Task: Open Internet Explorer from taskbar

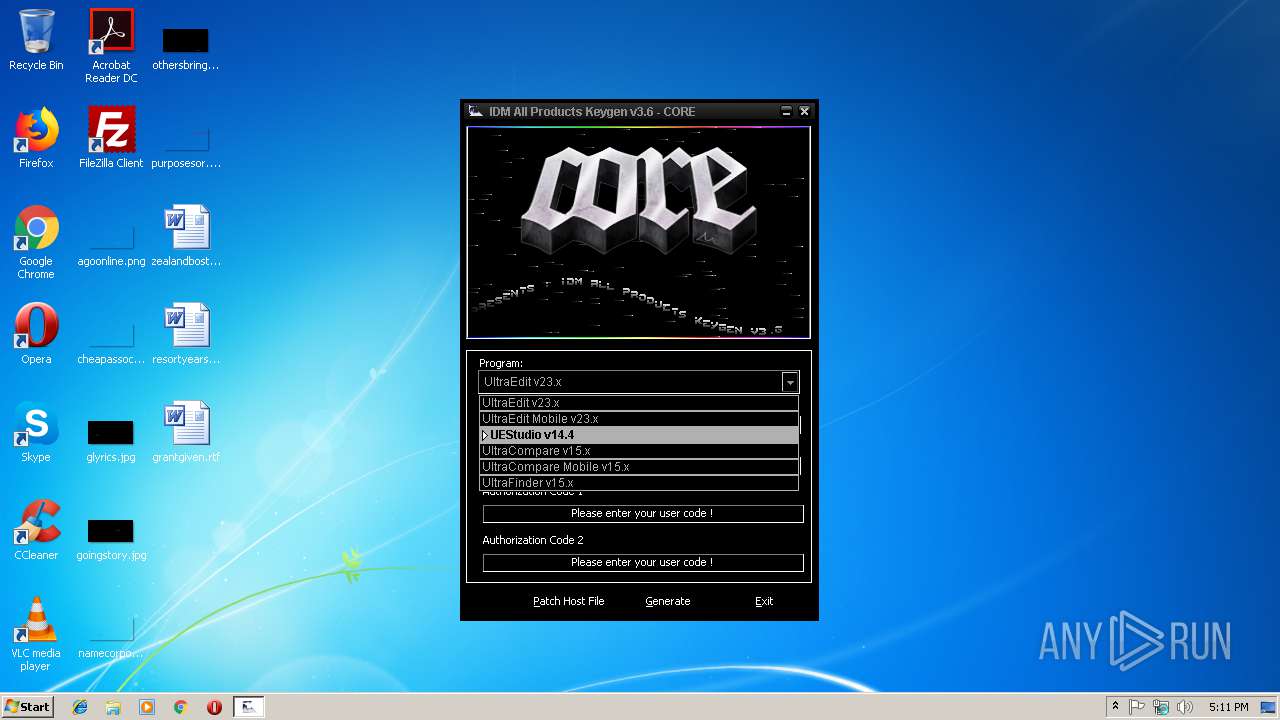Action: (x=80, y=707)
